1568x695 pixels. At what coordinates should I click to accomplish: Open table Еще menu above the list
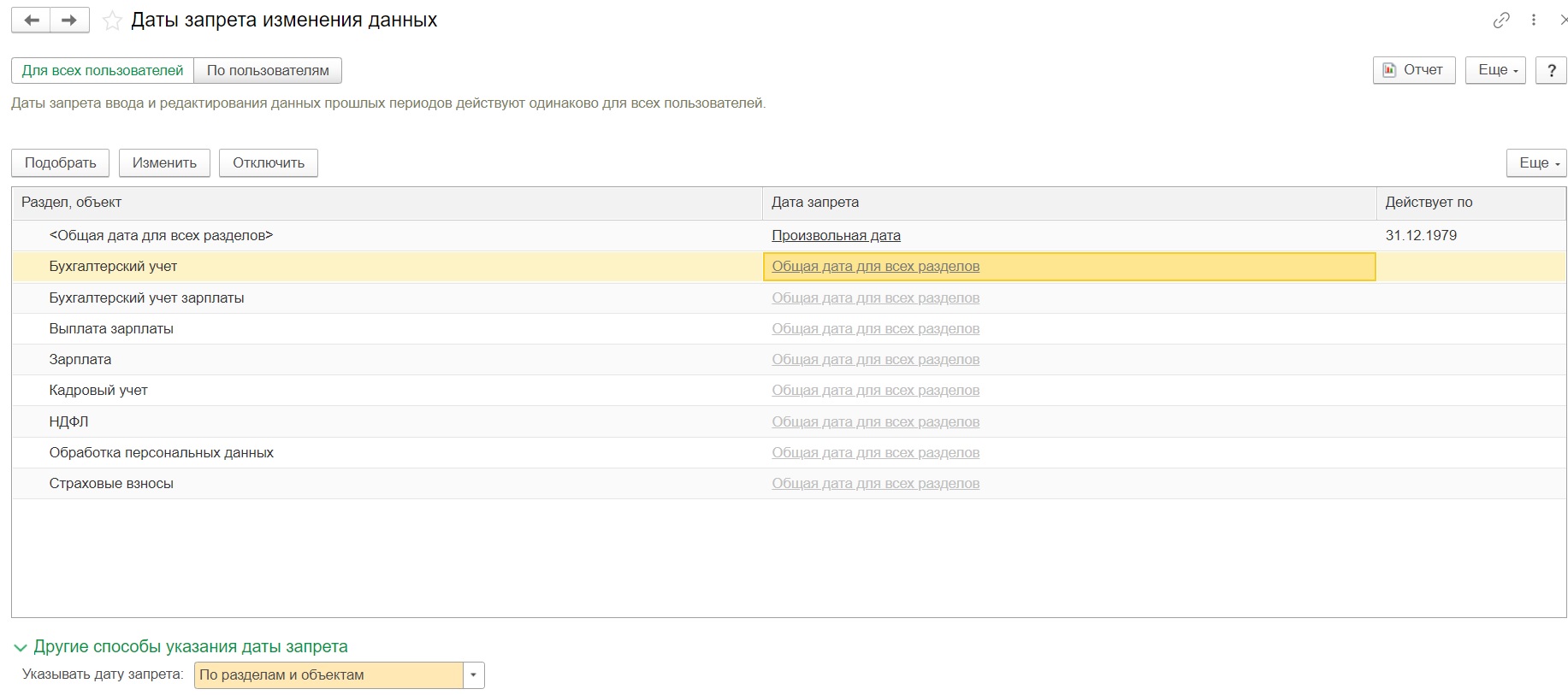[x=1536, y=162]
